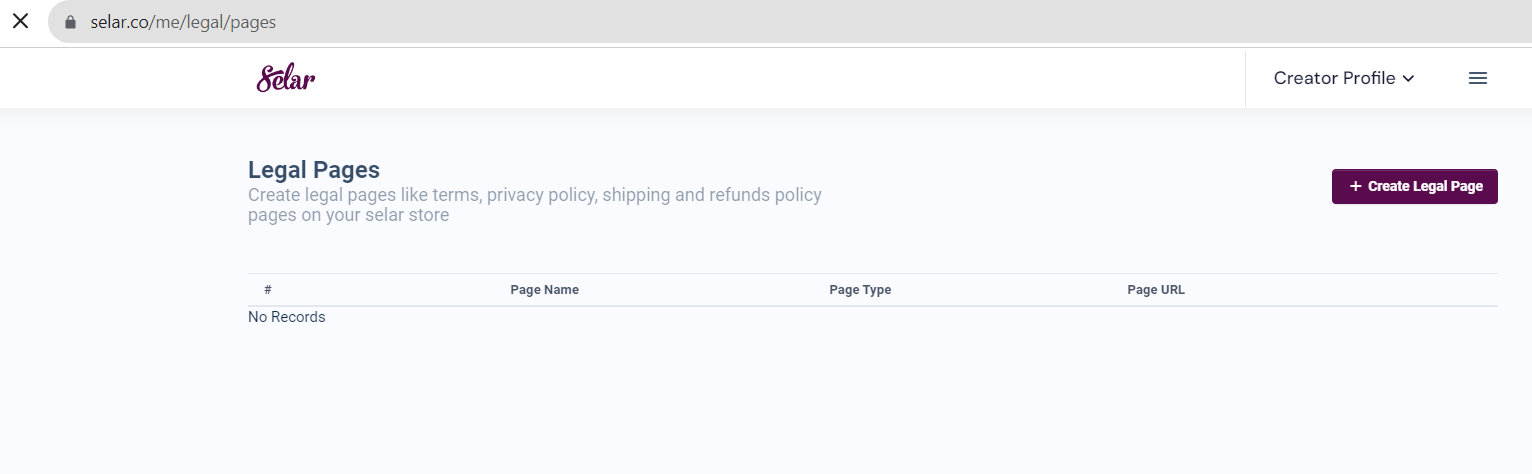Screen dimensions: 1532x474
Task: Select the Page Type column header
Action: (860, 290)
